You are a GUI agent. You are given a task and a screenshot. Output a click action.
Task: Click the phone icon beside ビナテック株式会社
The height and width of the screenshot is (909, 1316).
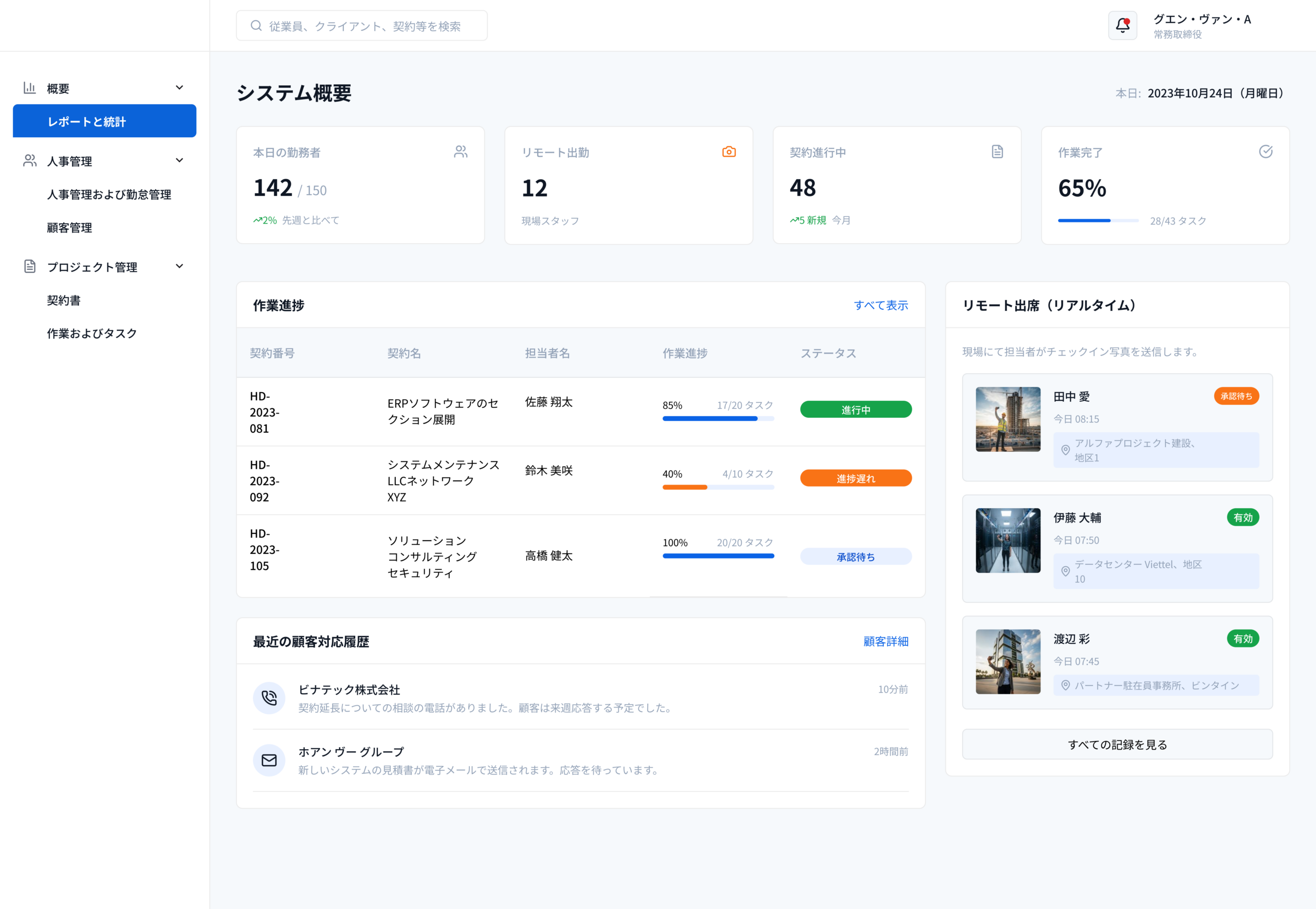click(x=269, y=698)
